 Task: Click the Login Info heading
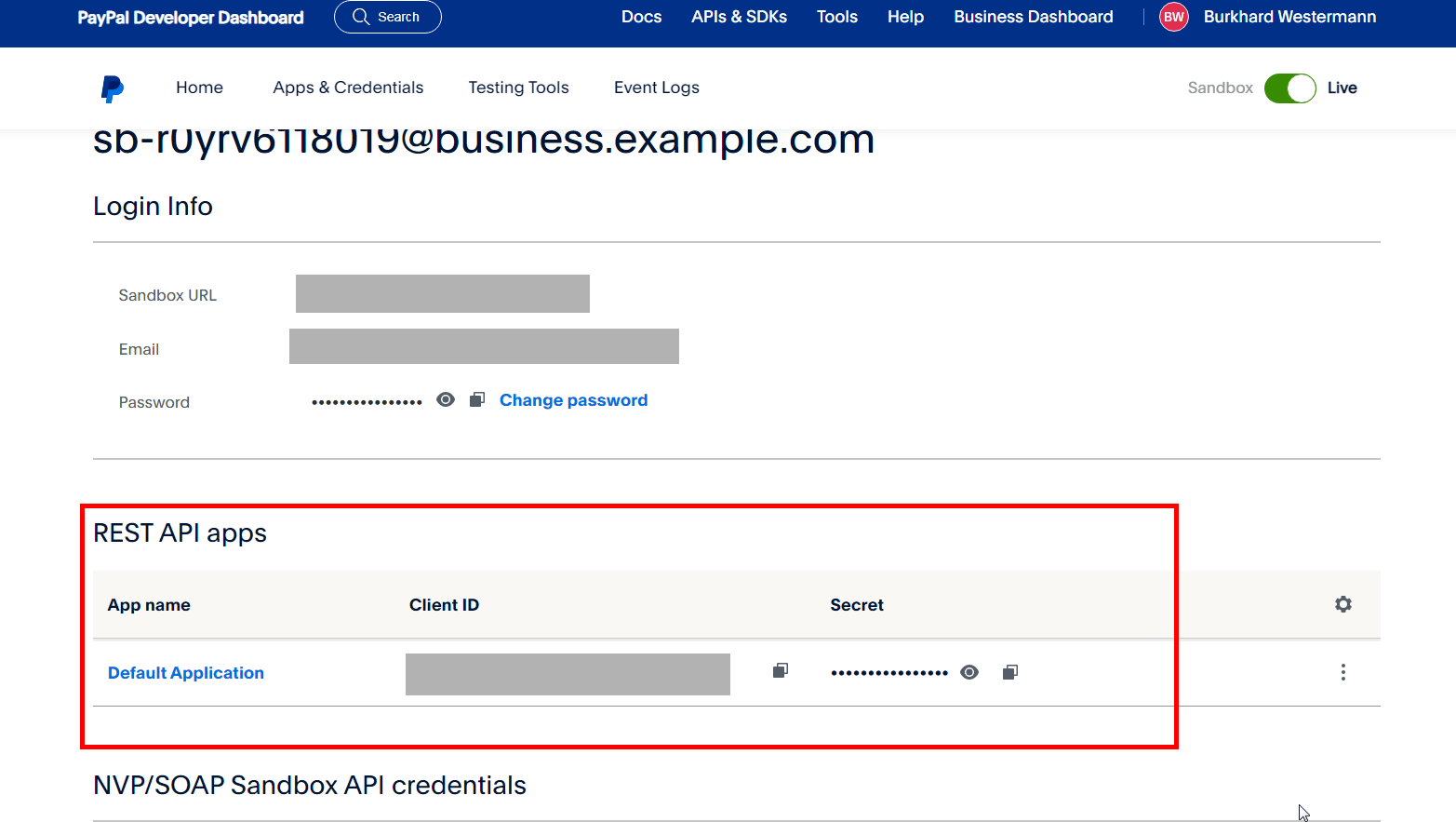click(153, 206)
